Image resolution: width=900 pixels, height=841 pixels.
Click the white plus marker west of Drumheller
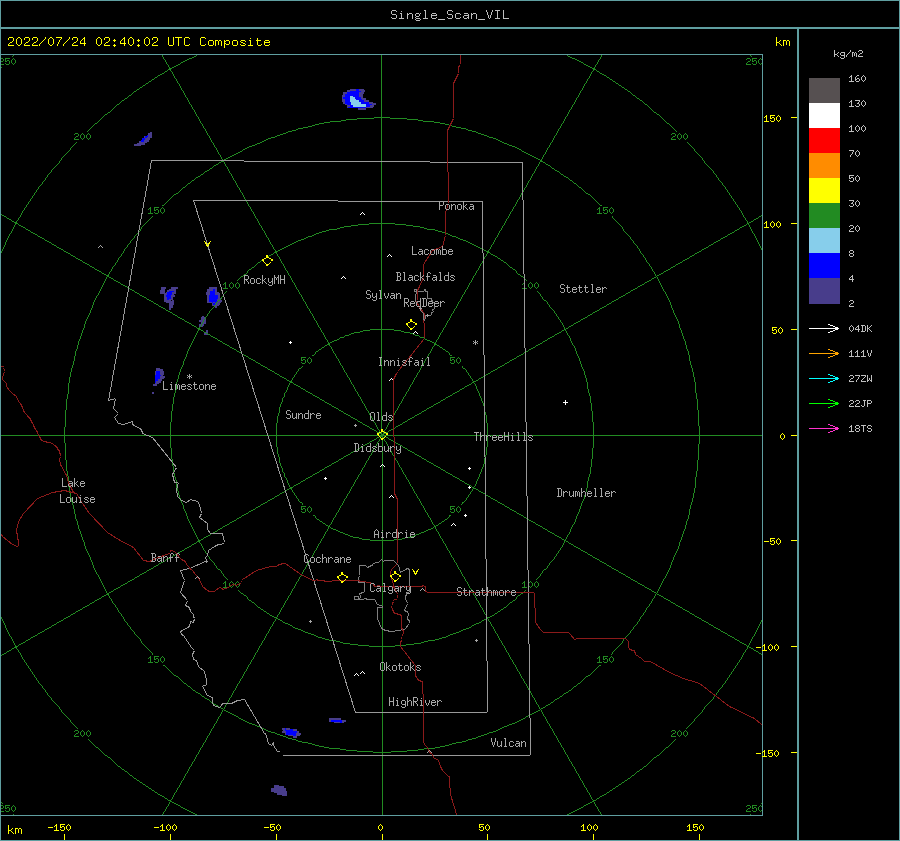click(565, 402)
